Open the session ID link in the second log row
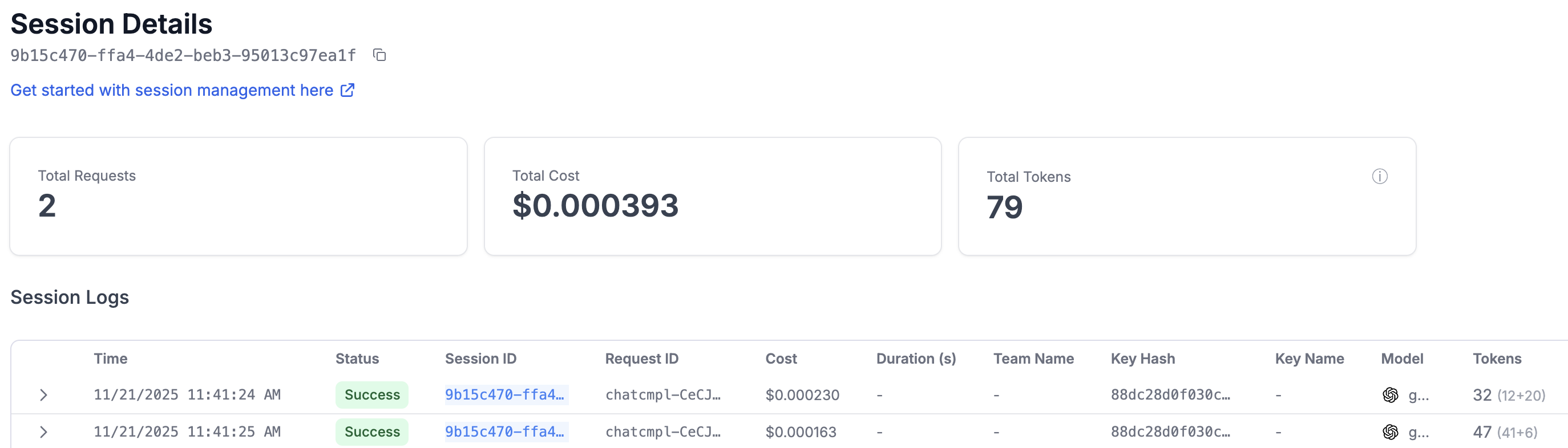This screenshot has height=448, width=1568. (504, 432)
